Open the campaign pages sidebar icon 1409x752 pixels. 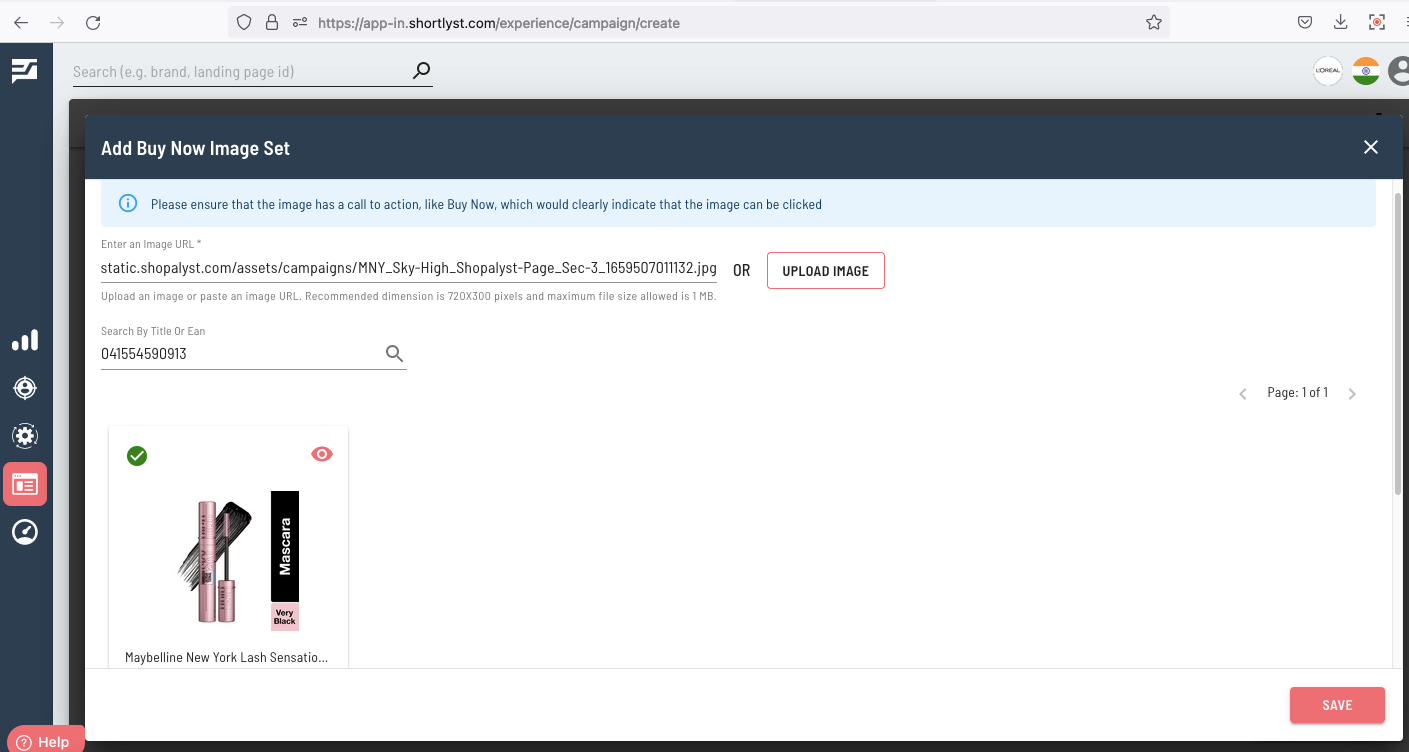tap(25, 485)
